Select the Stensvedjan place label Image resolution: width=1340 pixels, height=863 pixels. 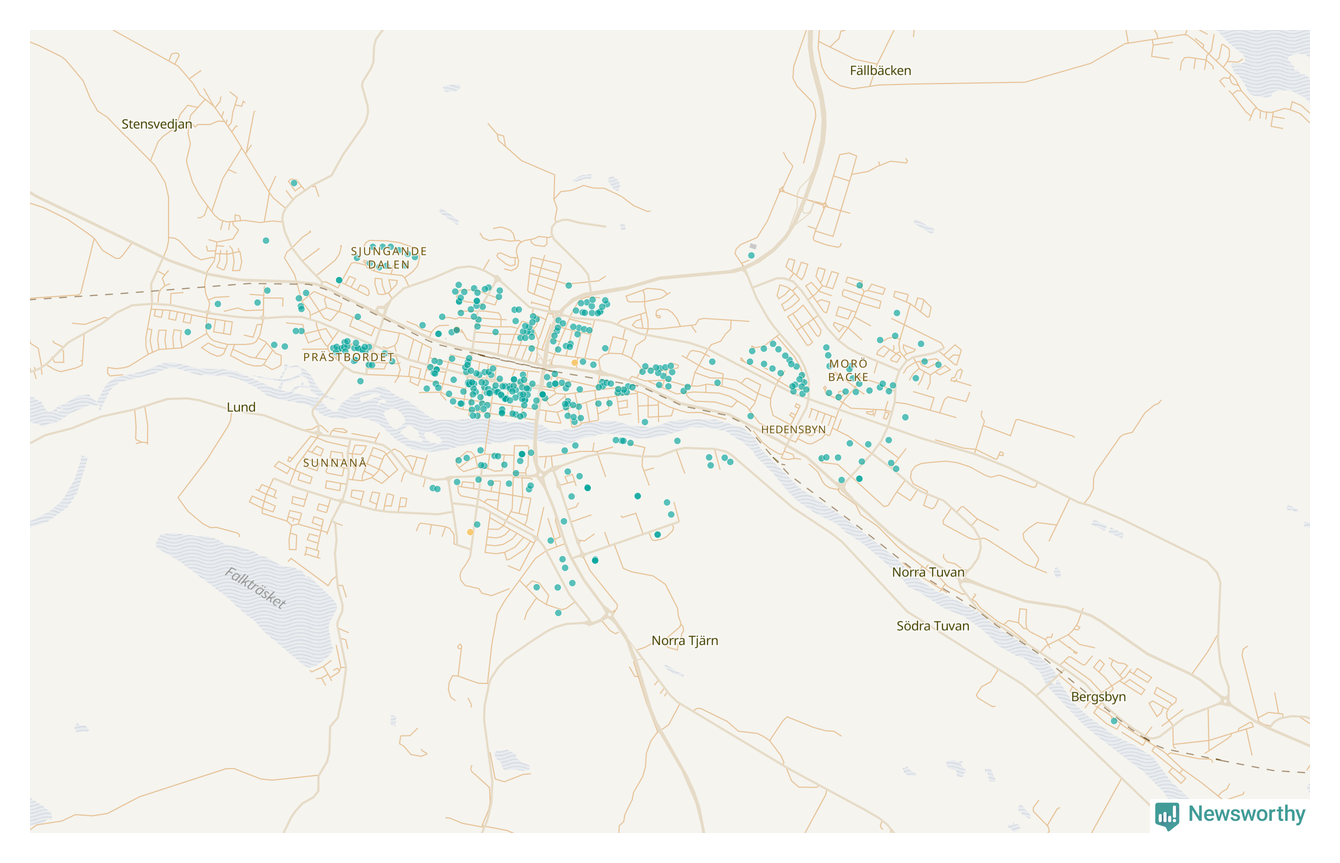[157, 124]
